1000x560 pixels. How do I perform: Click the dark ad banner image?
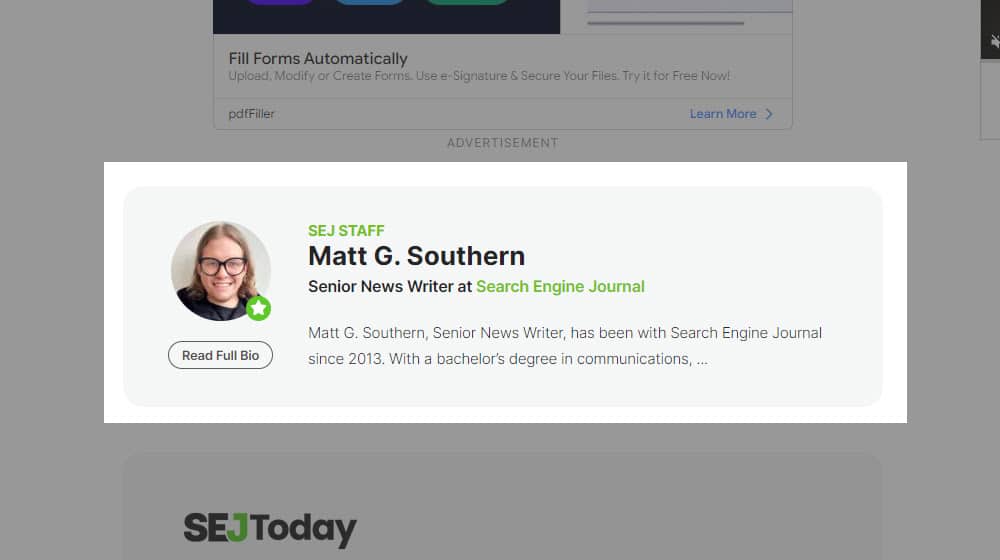(386, 17)
